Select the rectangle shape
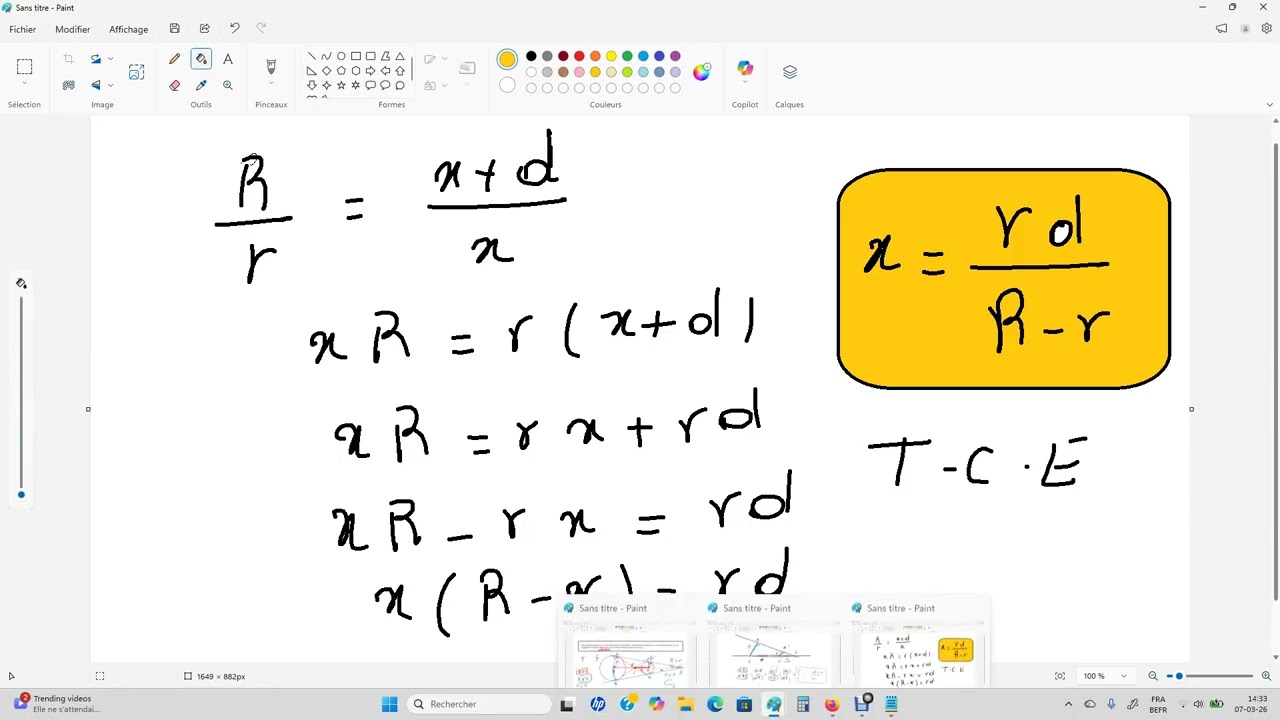The height and width of the screenshot is (720, 1280). click(x=356, y=57)
